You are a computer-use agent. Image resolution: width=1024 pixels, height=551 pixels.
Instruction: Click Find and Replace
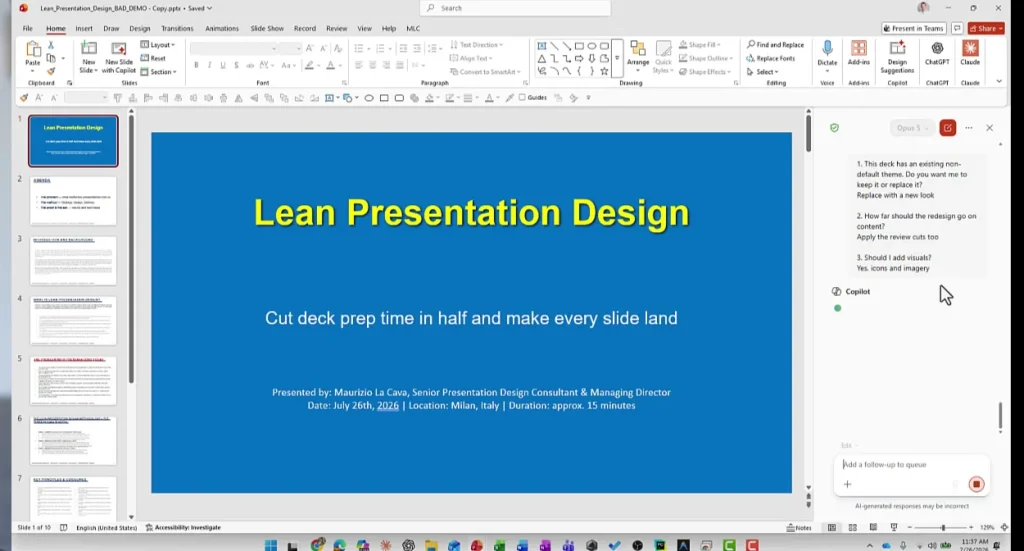775,45
